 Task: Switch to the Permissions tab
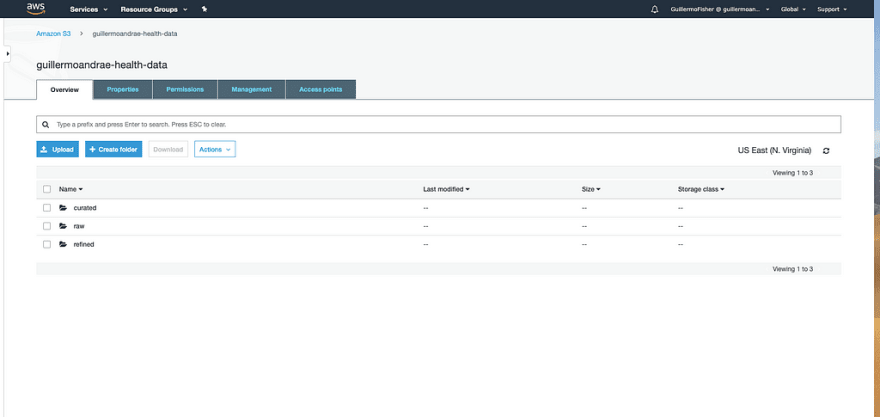pos(185,89)
